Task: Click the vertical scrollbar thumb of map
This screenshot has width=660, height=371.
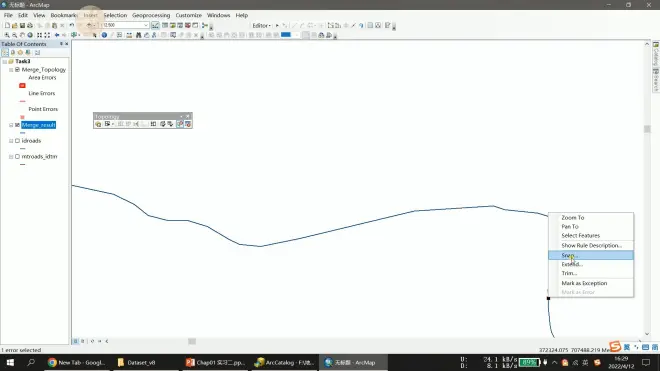Action: pyautogui.click(x=647, y=129)
